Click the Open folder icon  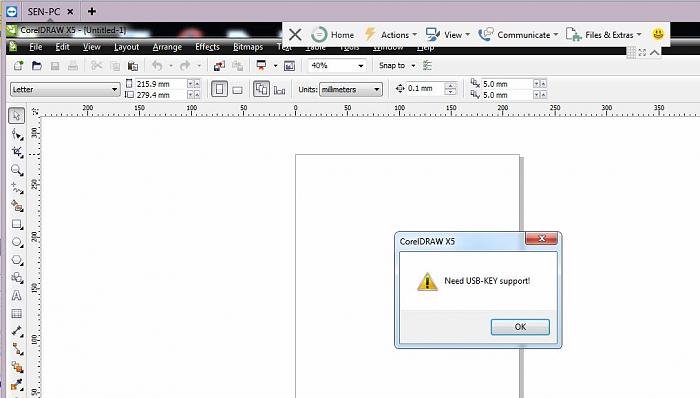37,66
